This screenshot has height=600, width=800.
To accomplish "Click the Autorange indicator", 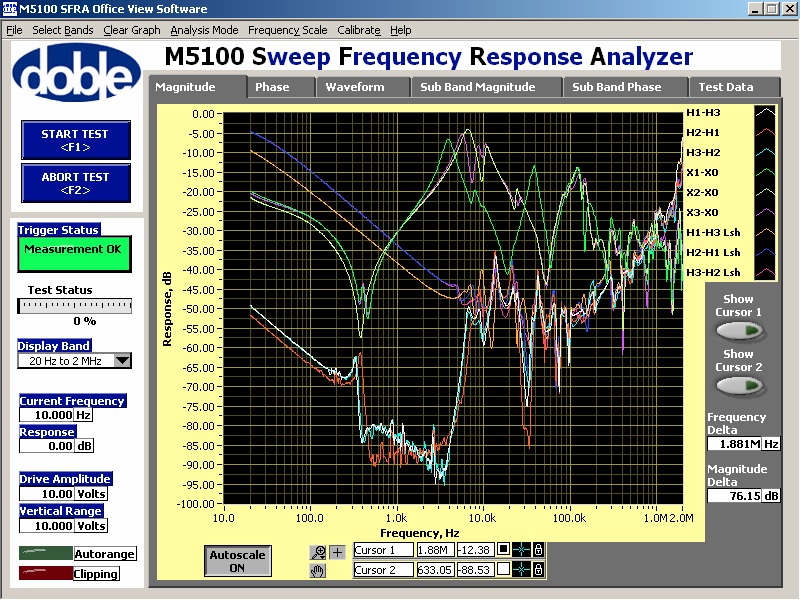I will [x=45, y=554].
